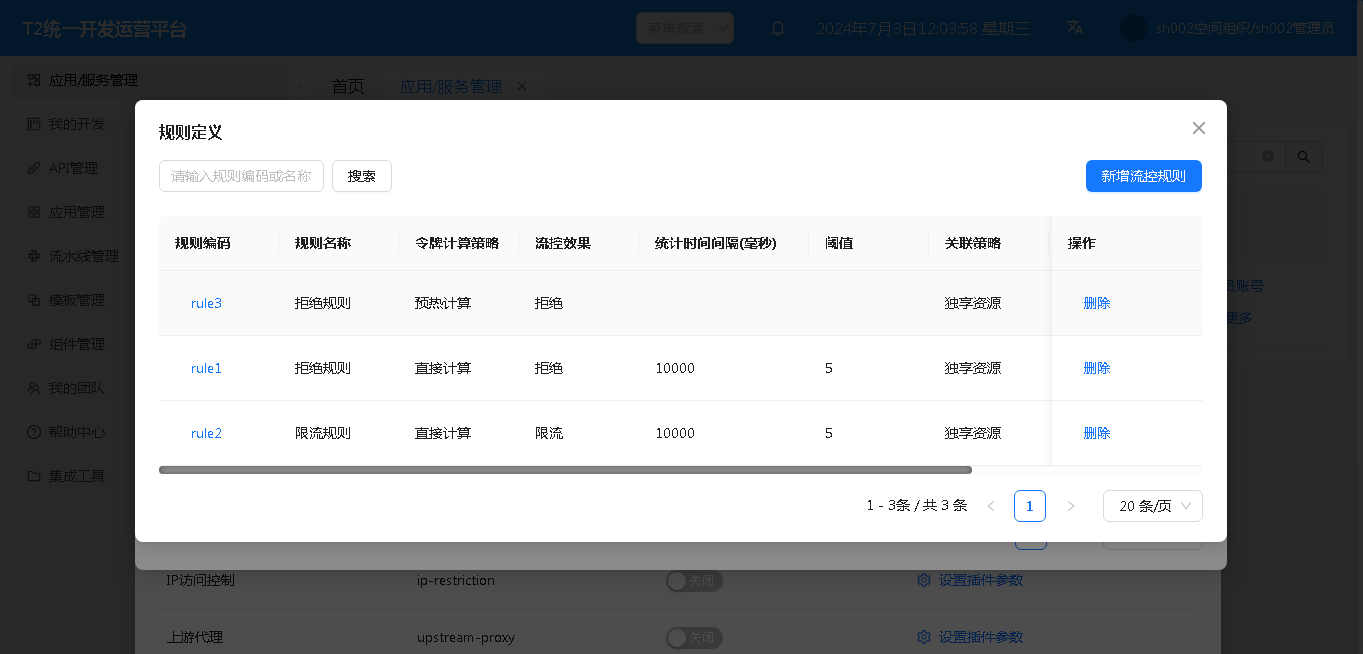This screenshot has width=1363, height=654.
Task: Click the 1 - 3条 / 共 3 条 summary text
Action: tap(917, 506)
